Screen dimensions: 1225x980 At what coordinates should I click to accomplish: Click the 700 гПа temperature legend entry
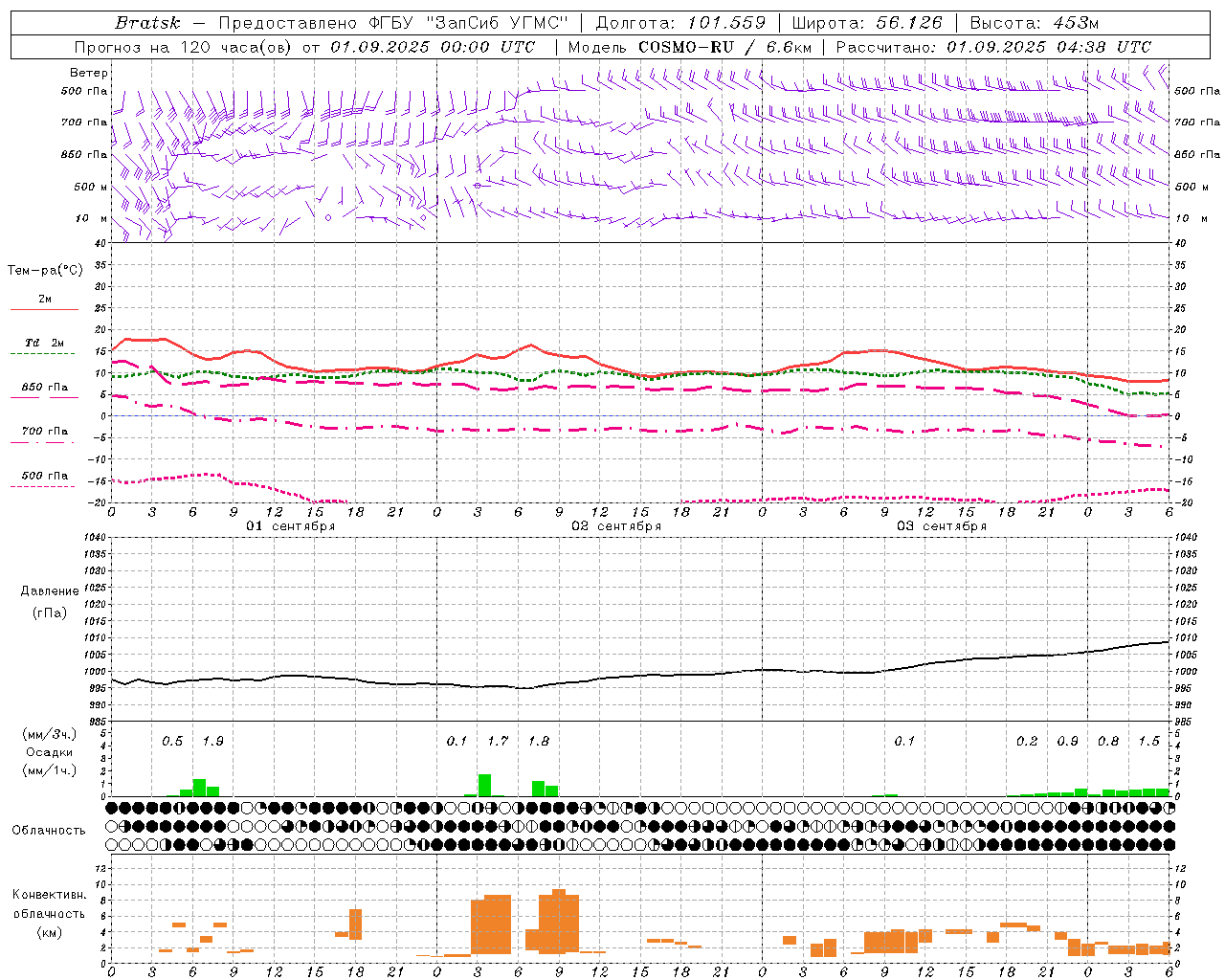click(44, 434)
